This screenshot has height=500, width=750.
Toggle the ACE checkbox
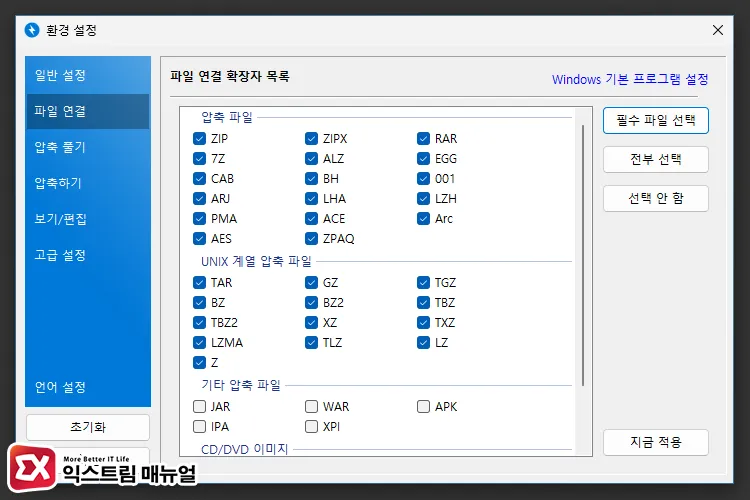pos(311,219)
